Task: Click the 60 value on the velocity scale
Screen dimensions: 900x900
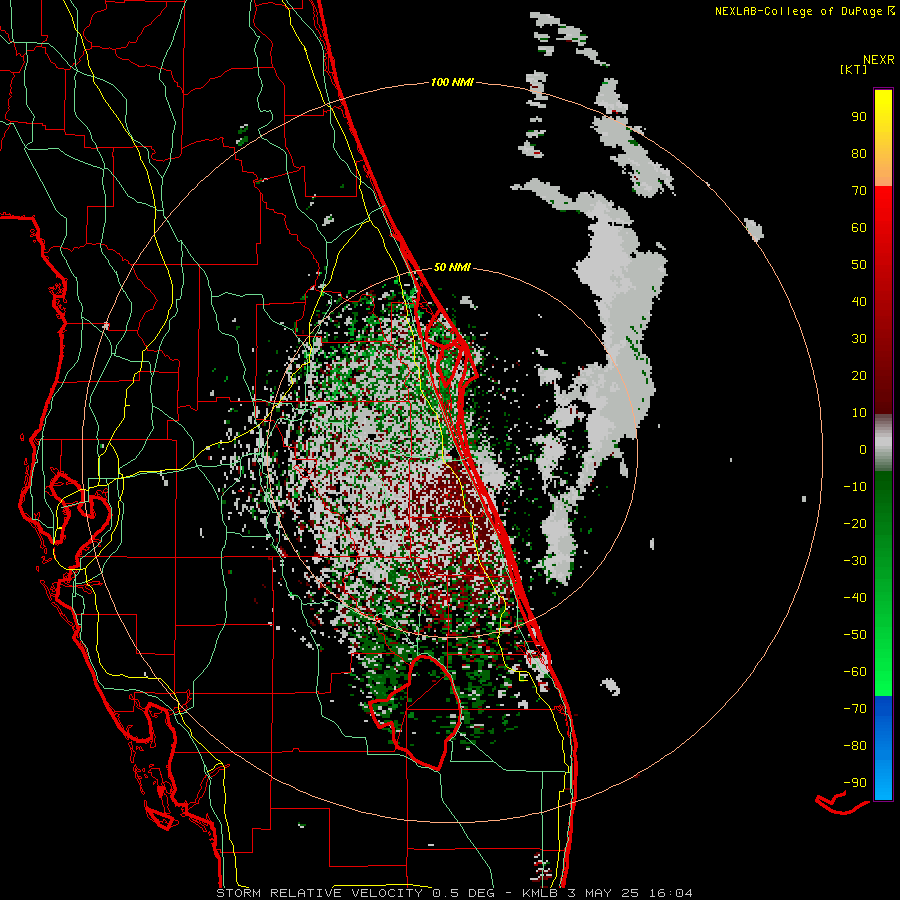Action: click(859, 227)
